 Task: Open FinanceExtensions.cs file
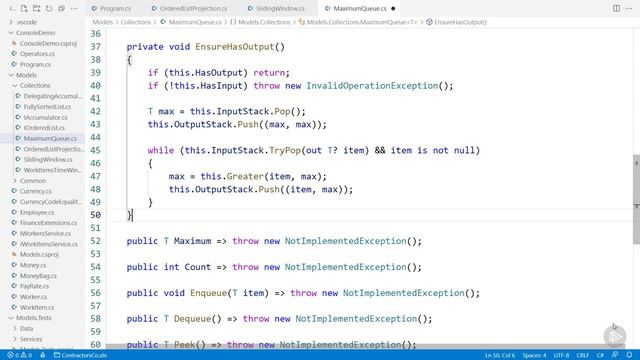click(x=48, y=223)
